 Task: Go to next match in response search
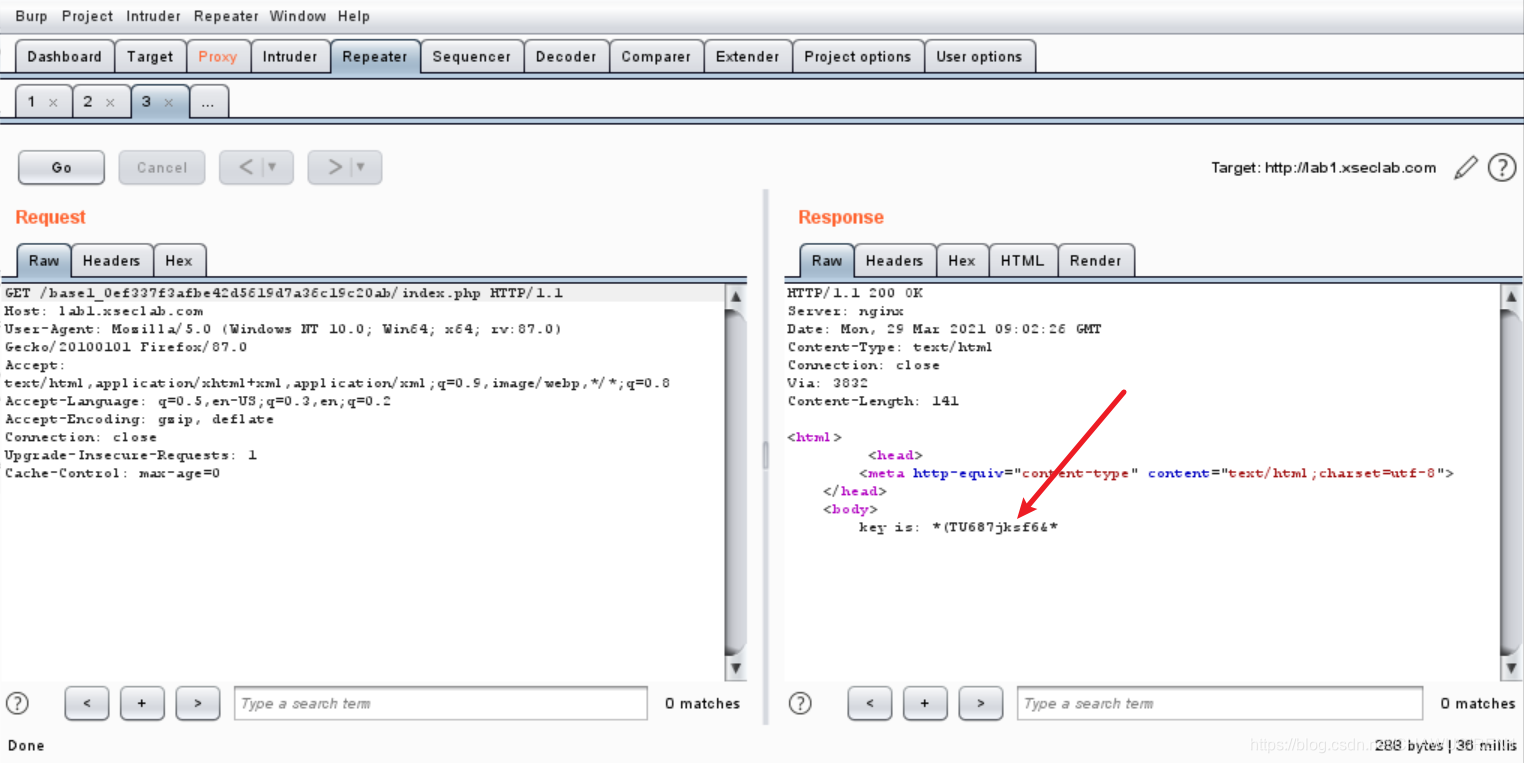click(981, 703)
